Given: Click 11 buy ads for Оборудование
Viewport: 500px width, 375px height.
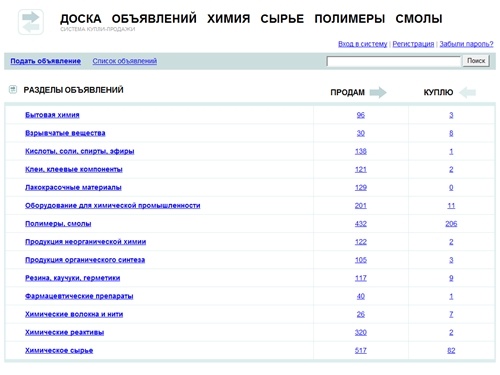Looking at the screenshot, I should click(x=451, y=205).
